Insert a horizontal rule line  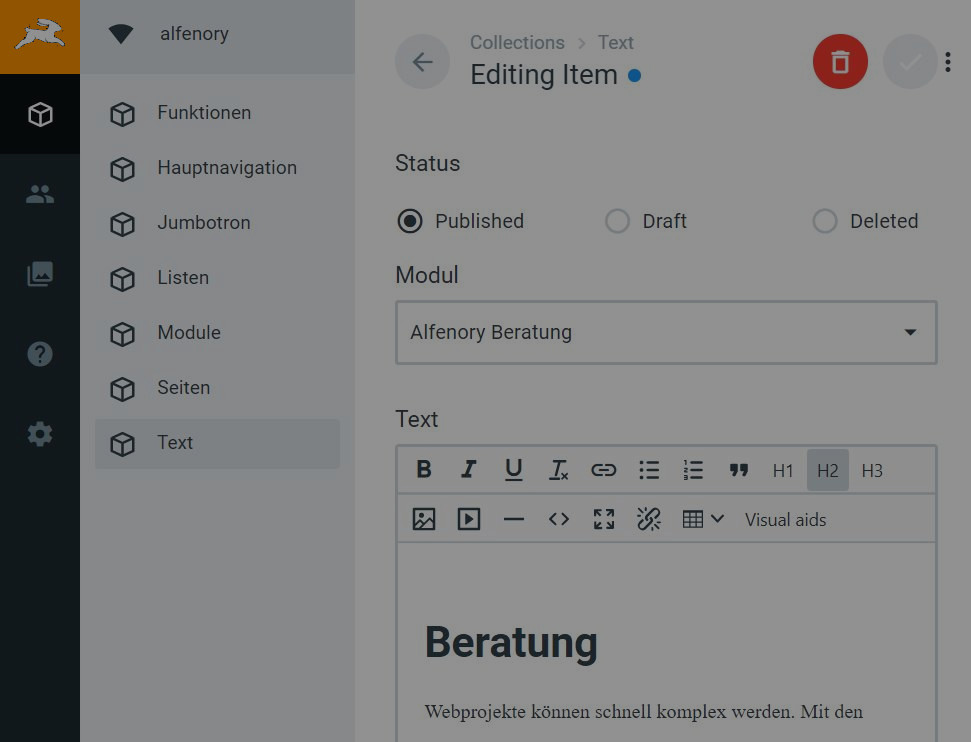click(x=514, y=519)
